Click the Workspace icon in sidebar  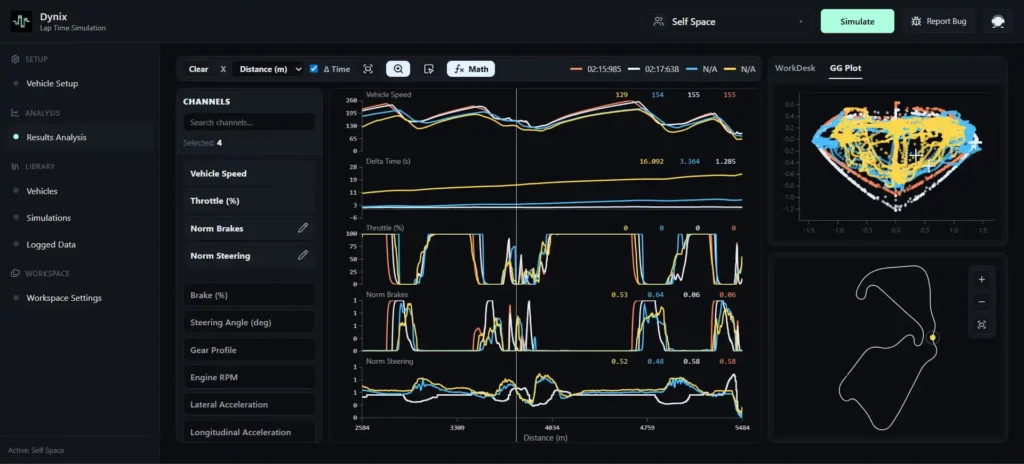point(15,273)
